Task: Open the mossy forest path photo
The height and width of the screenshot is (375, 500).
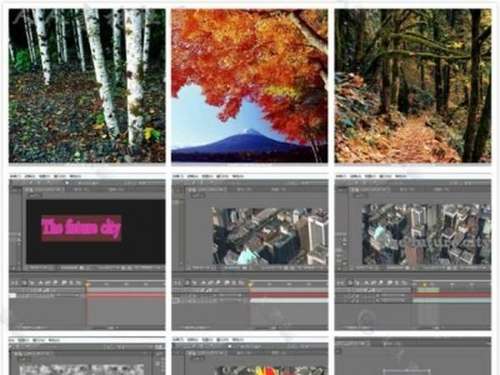Action: tap(413, 86)
